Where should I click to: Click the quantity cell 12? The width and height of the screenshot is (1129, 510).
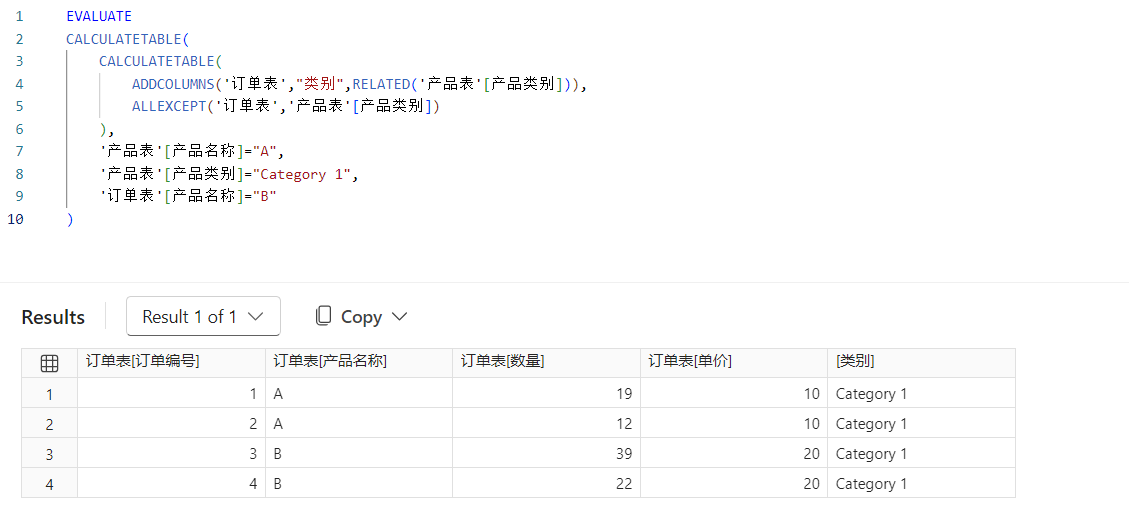[546, 424]
